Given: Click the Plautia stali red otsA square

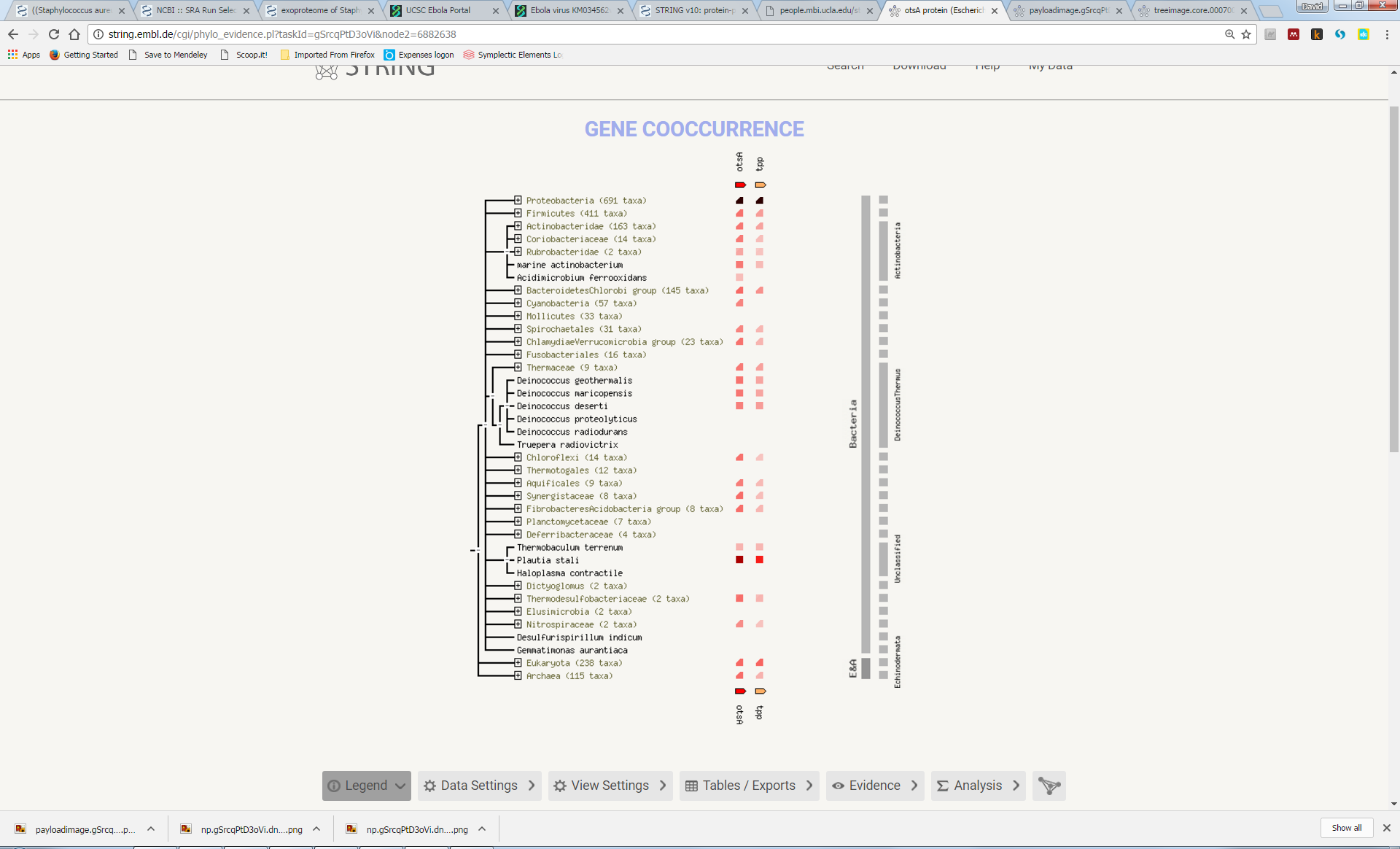Looking at the screenshot, I should [x=739, y=560].
